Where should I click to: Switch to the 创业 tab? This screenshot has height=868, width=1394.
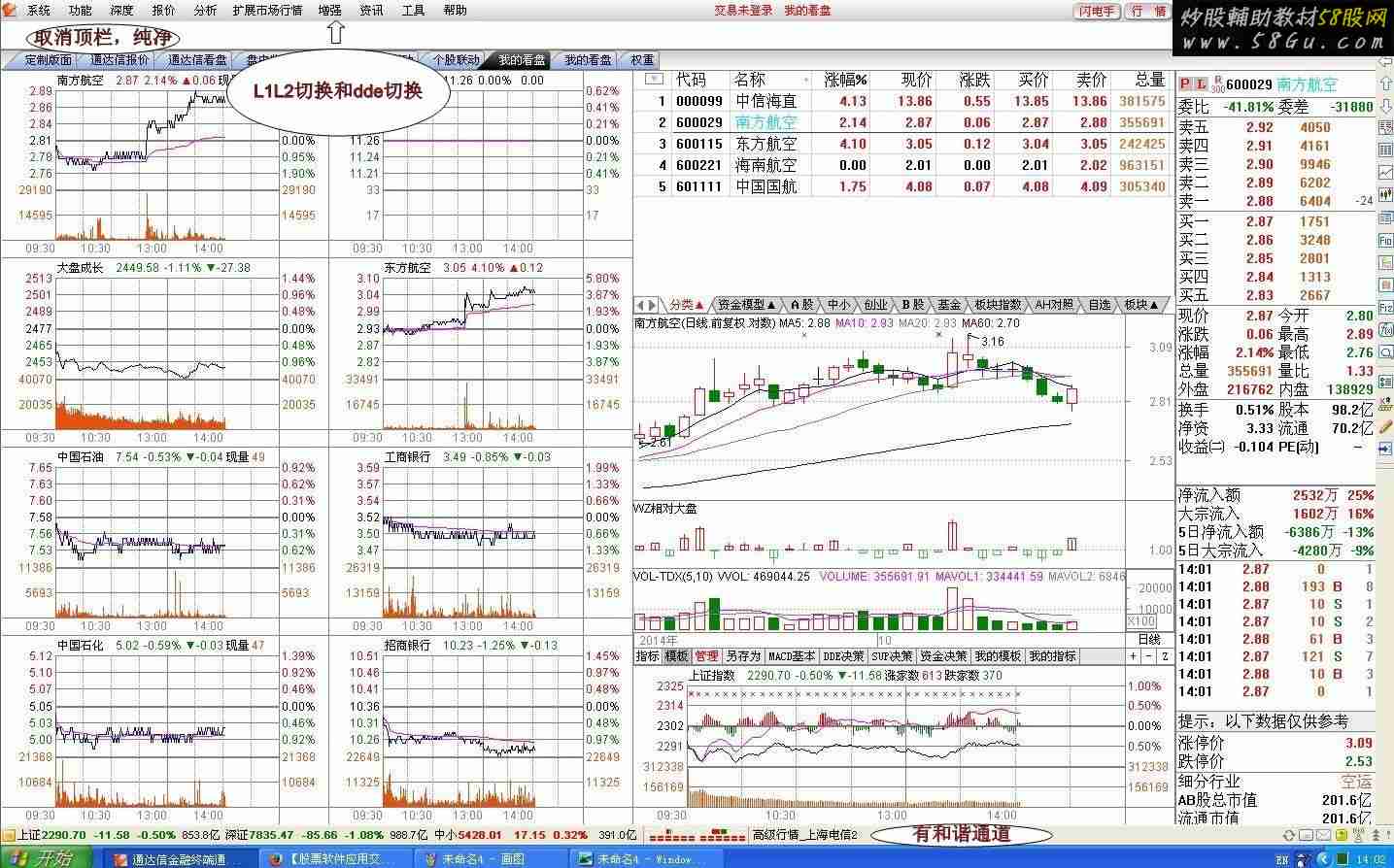(x=875, y=305)
